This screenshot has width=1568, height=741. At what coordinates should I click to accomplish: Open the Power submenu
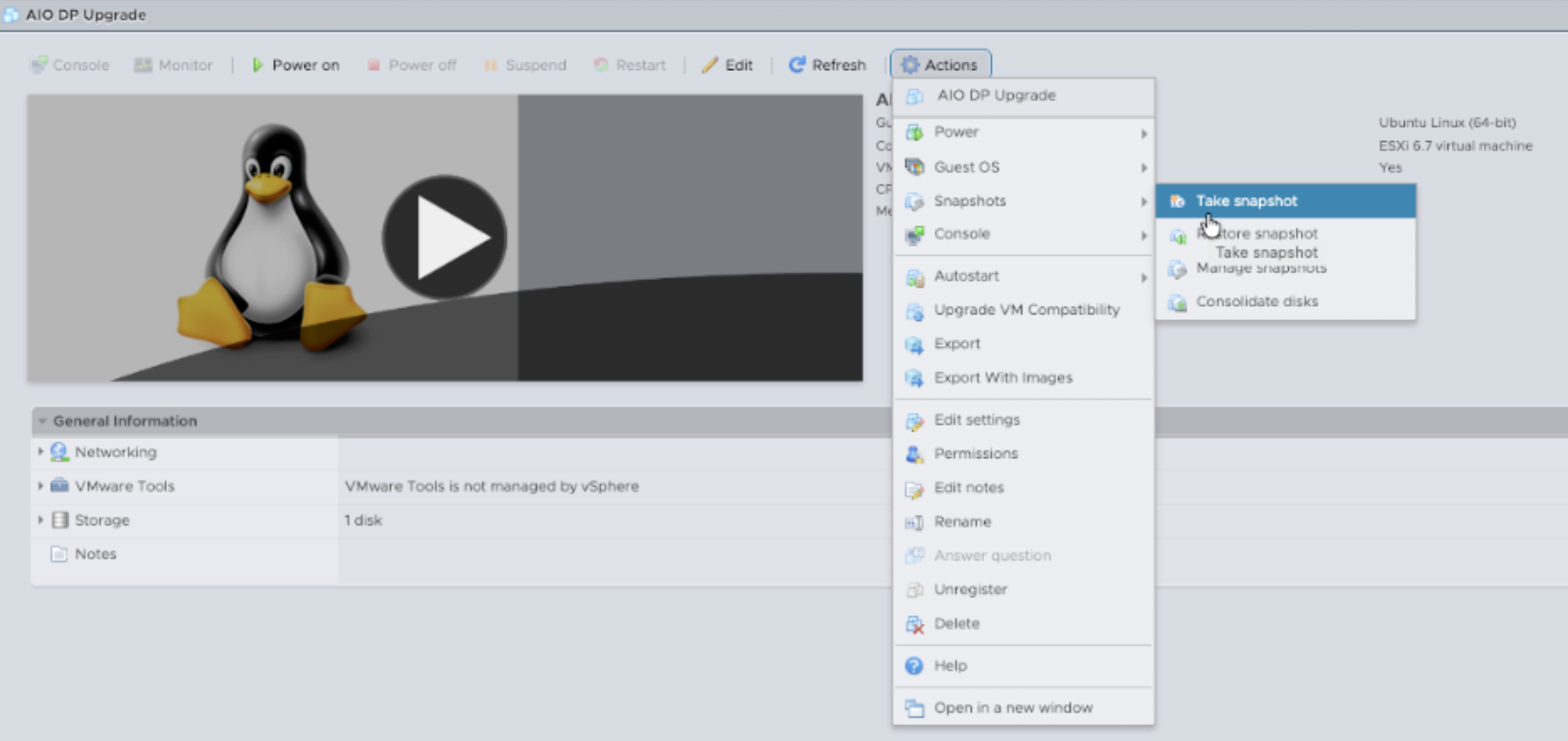[x=1024, y=132]
